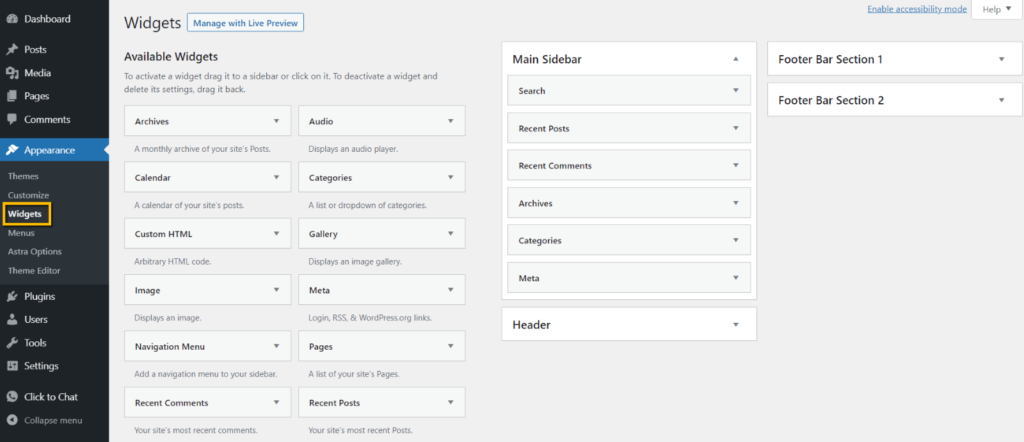Click the Tools wrench icon
Screen dimensions: 1024x442
coord(12,343)
